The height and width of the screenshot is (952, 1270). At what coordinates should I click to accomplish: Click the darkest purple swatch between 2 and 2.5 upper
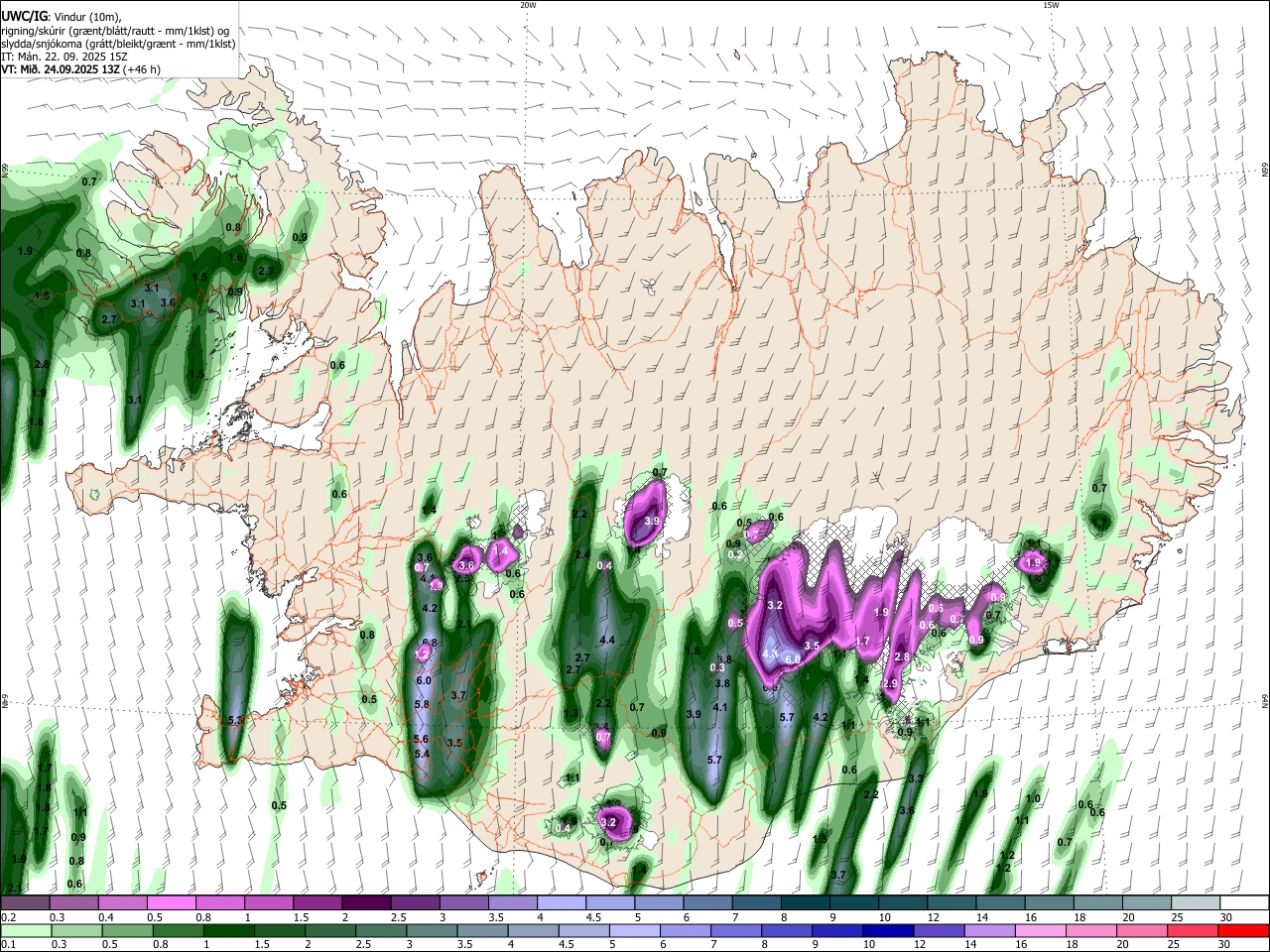366,903
